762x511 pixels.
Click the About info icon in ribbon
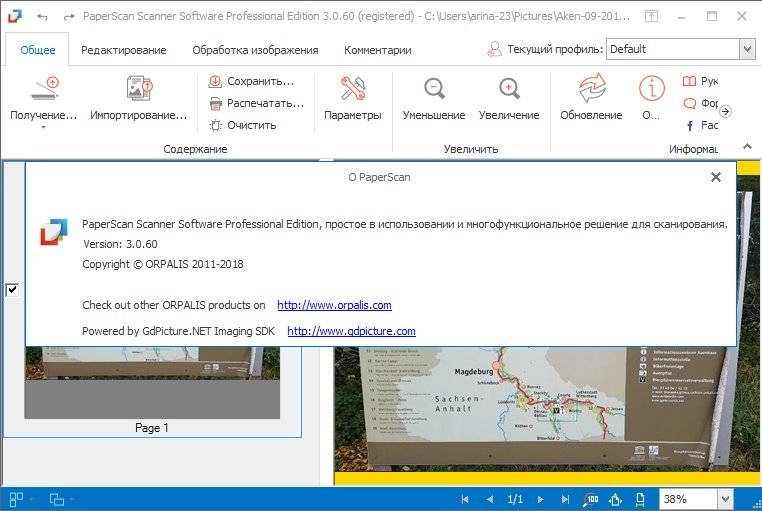click(651, 88)
